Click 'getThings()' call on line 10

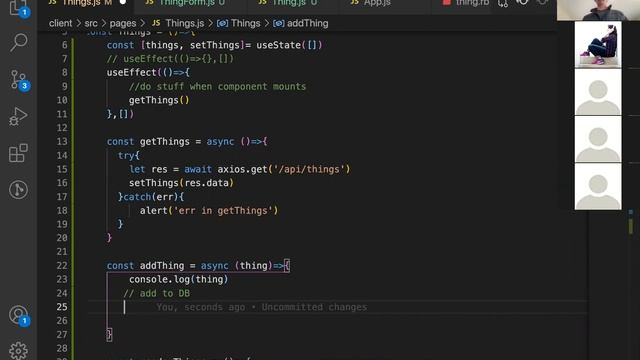point(159,100)
